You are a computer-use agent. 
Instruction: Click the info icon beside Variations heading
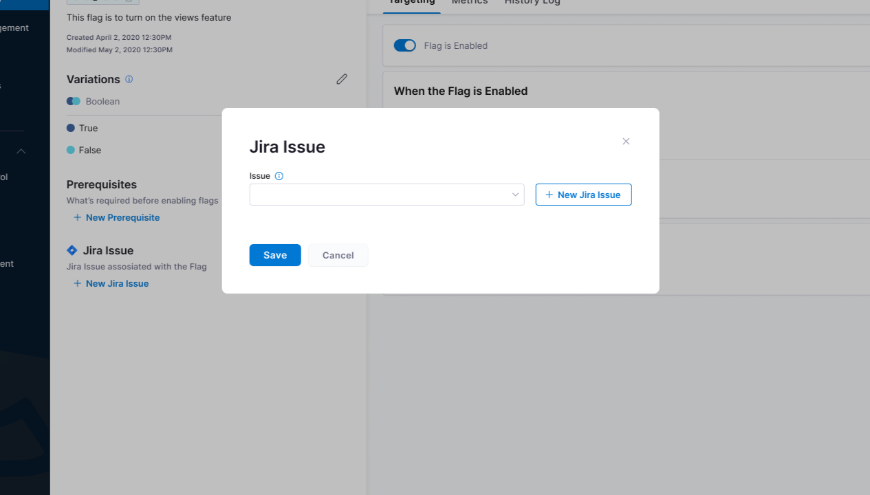(129, 79)
